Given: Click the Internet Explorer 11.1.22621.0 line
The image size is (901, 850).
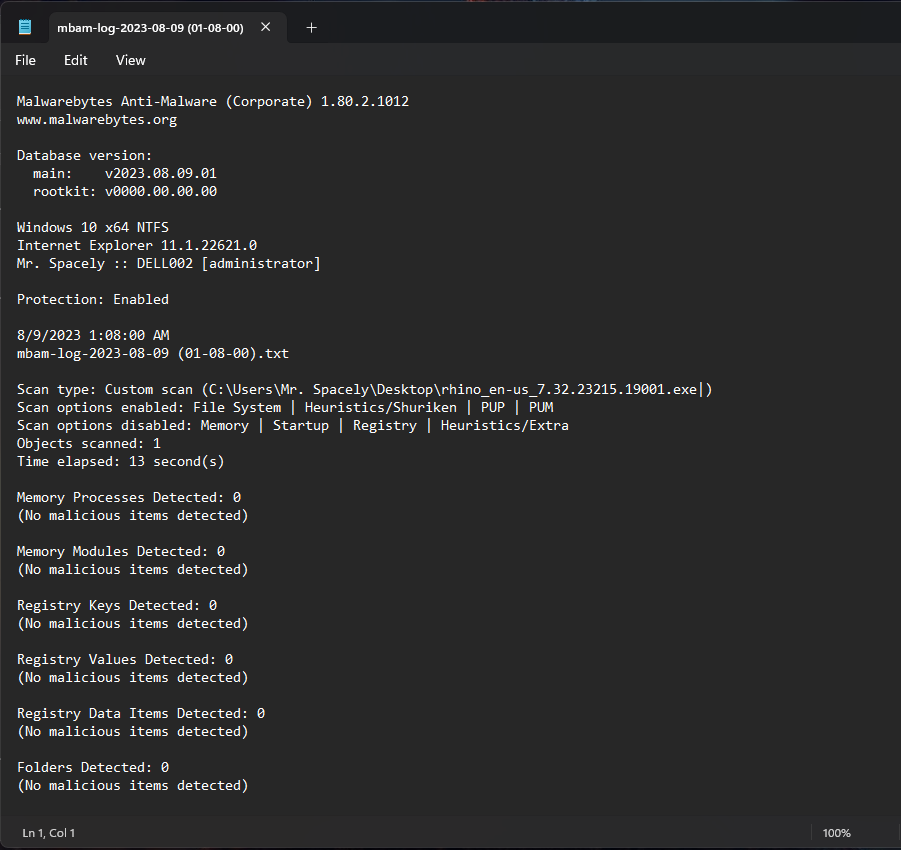Looking at the screenshot, I should 137,245.
